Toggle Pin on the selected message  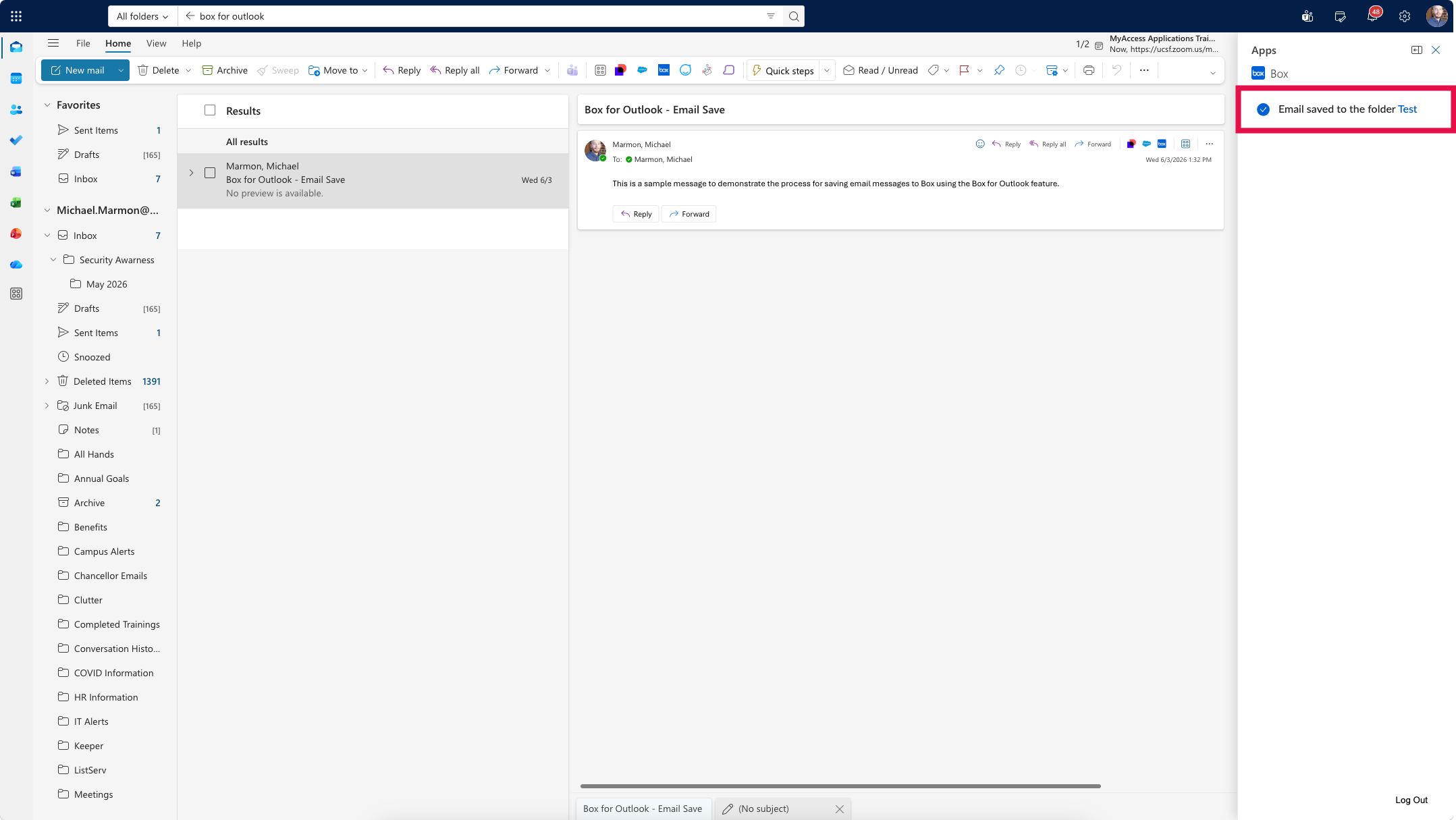pos(999,70)
